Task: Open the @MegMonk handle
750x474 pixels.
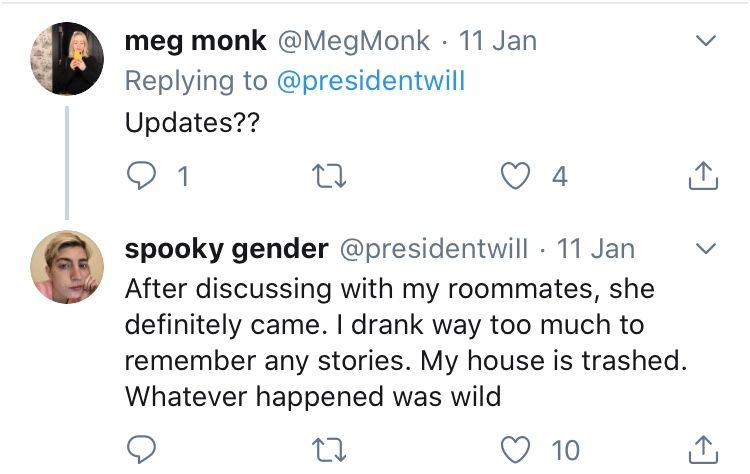Action: point(354,42)
